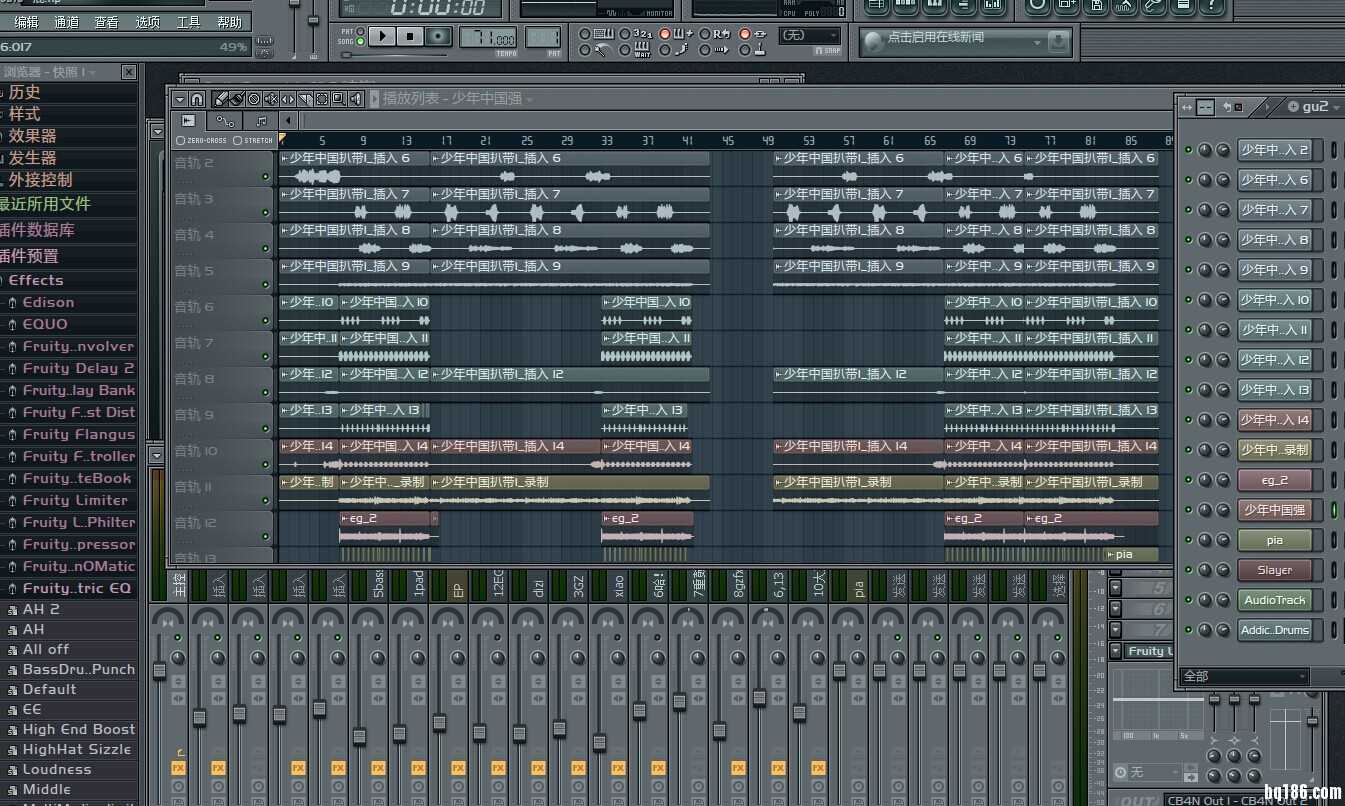
Task: Click the pia channel button
Action: click(x=1274, y=540)
